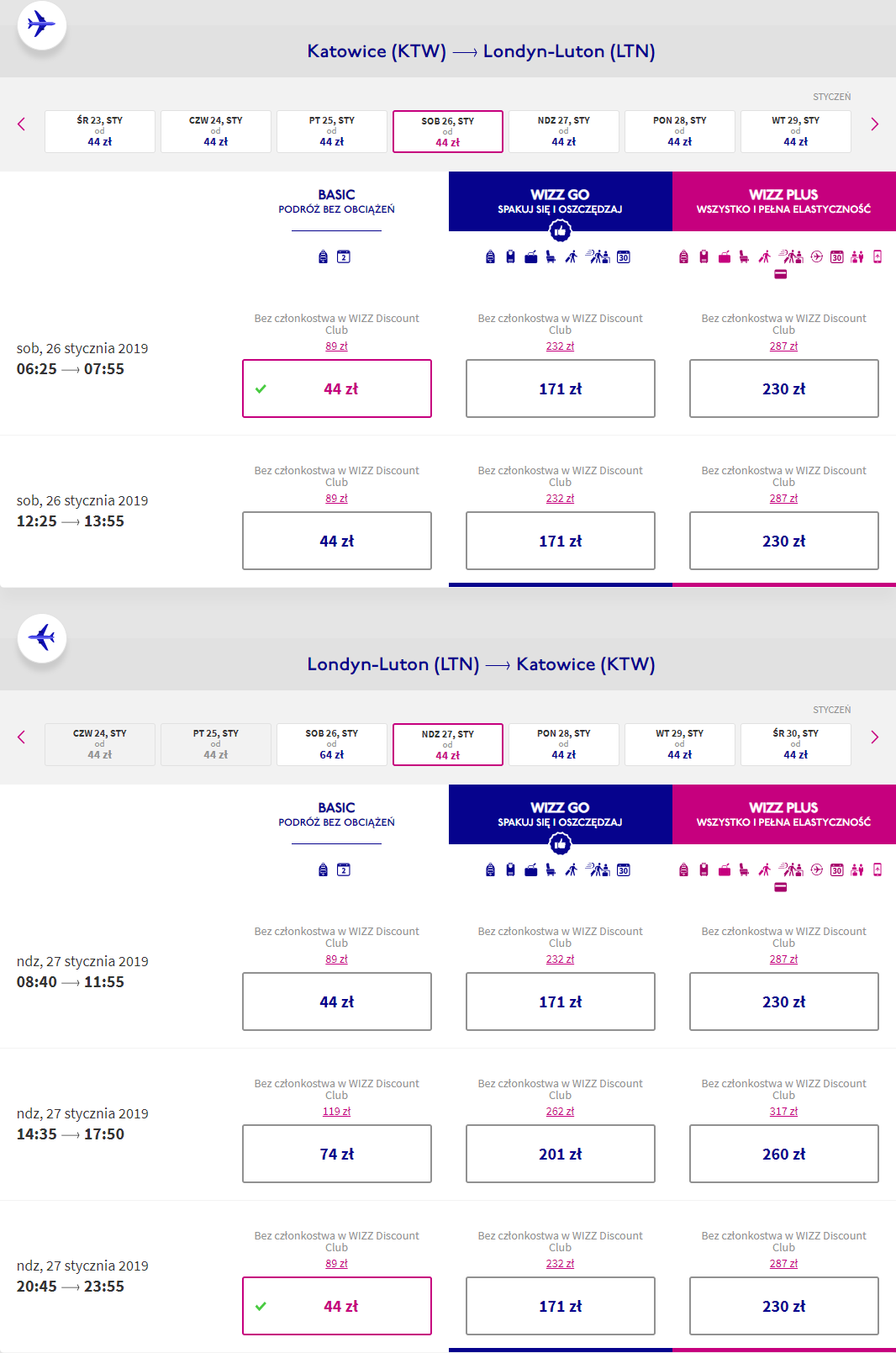
Task: Show earlier outbound dates with the left arrow
Action: click(22, 124)
